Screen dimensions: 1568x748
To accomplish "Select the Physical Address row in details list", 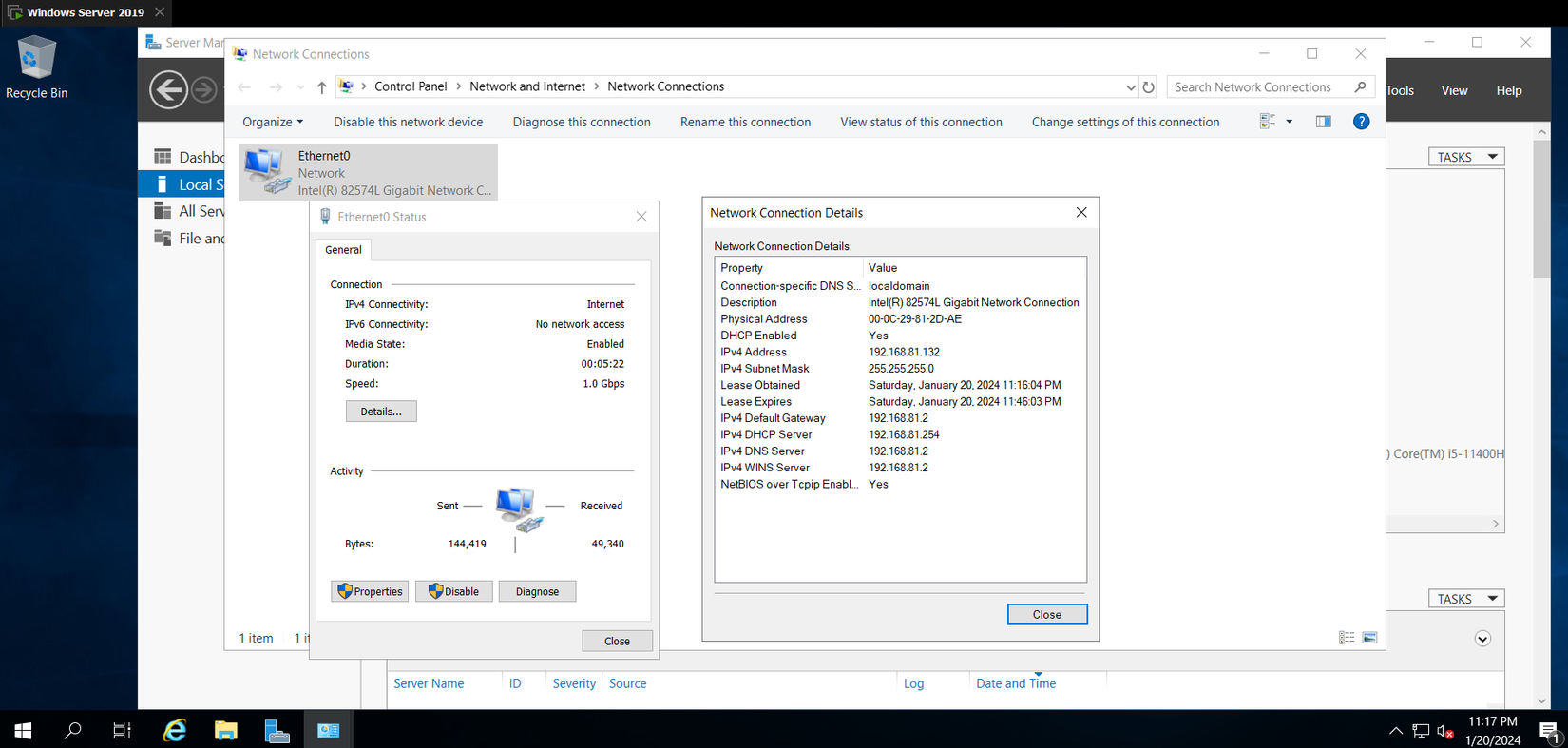I will coord(900,319).
